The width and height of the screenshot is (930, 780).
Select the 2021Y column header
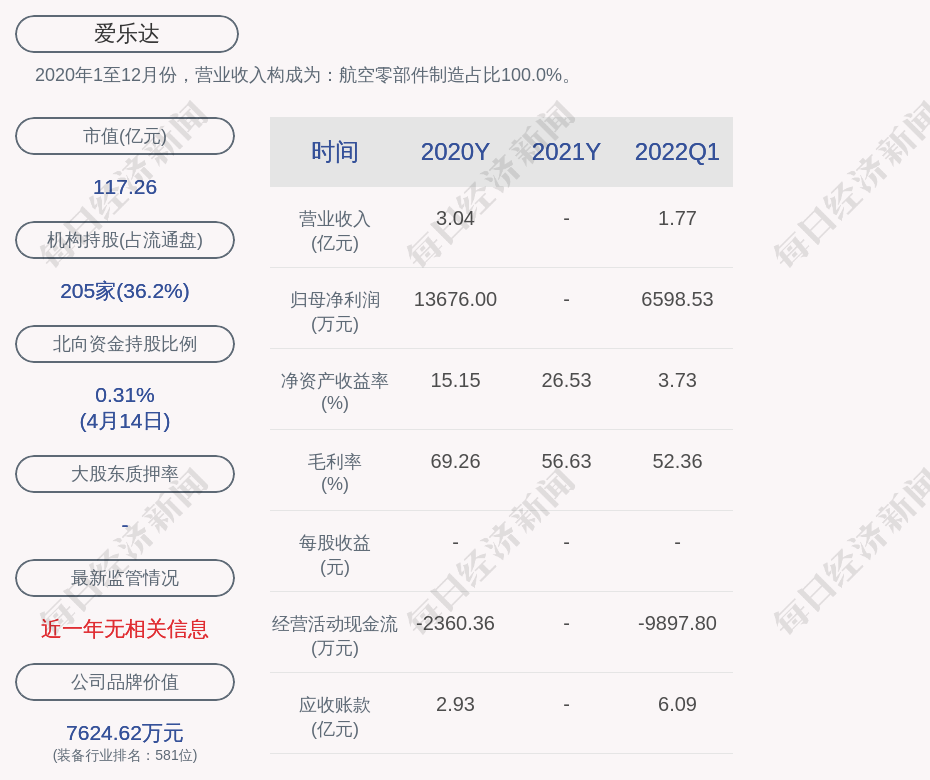pyautogui.click(x=566, y=152)
